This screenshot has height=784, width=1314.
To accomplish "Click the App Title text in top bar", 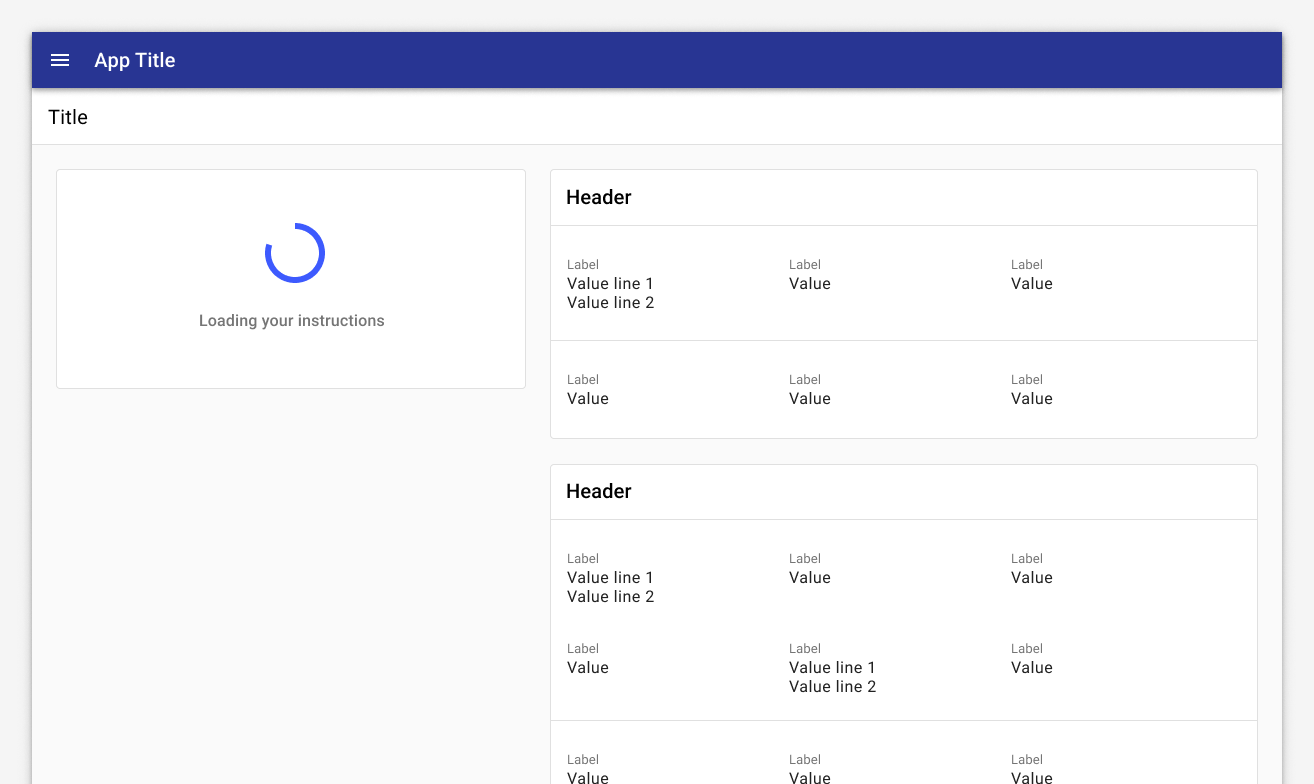I will tap(135, 60).
